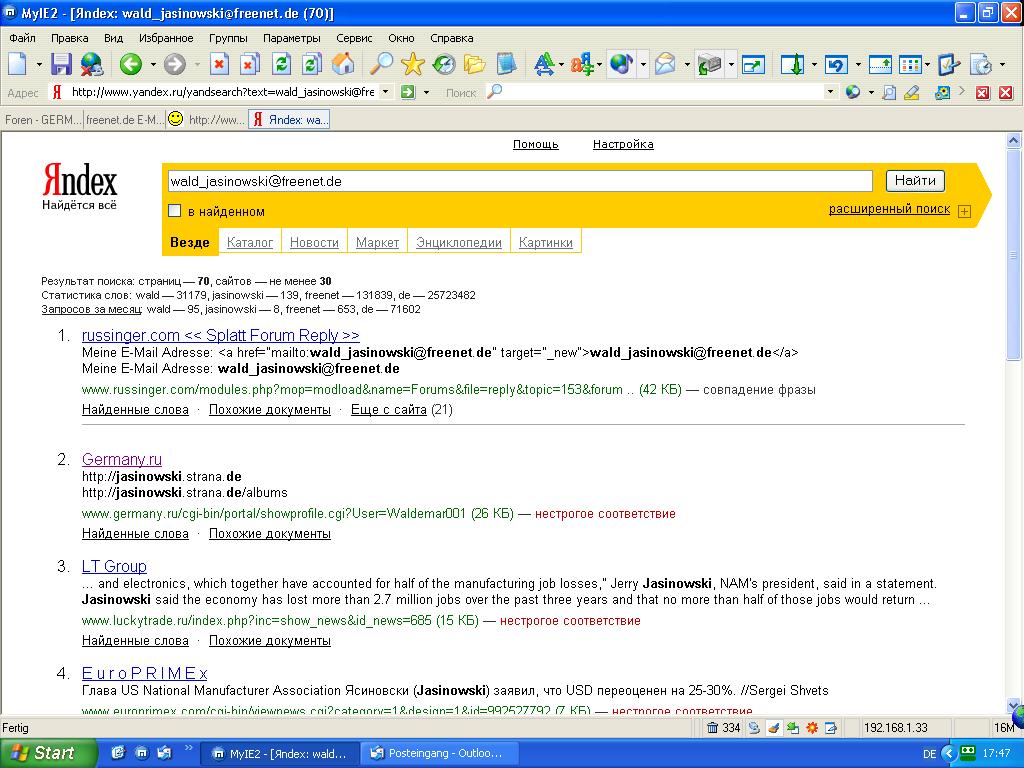The height and width of the screenshot is (768, 1024).
Task: Open the mail icon dropdown arrow
Action: click(686, 64)
